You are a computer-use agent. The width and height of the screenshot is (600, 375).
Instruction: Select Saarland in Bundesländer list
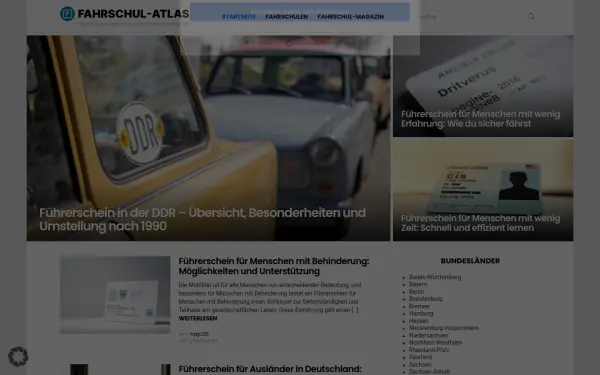tap(420, 357)
